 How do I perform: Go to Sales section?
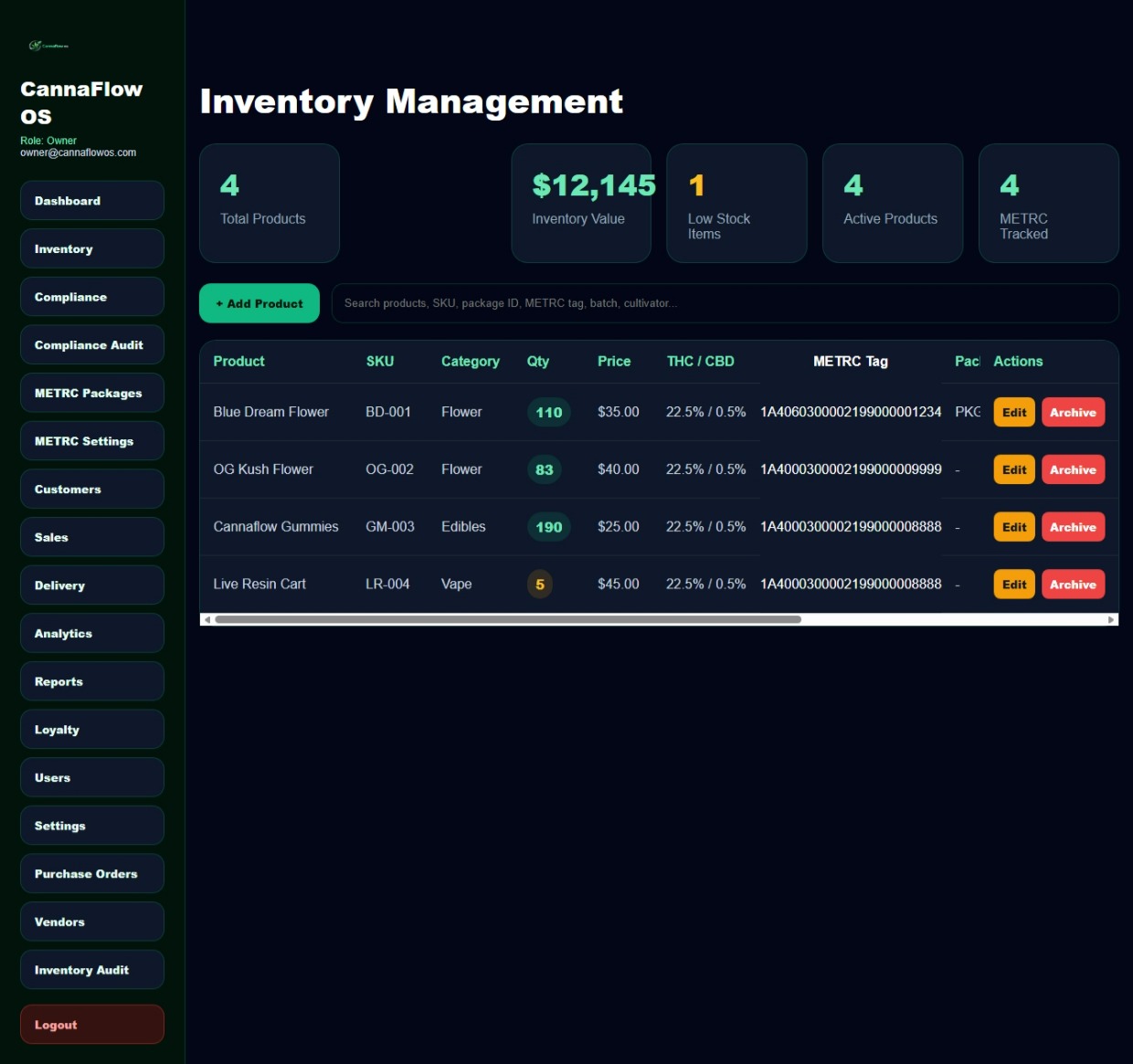click(x=92, y=537)
